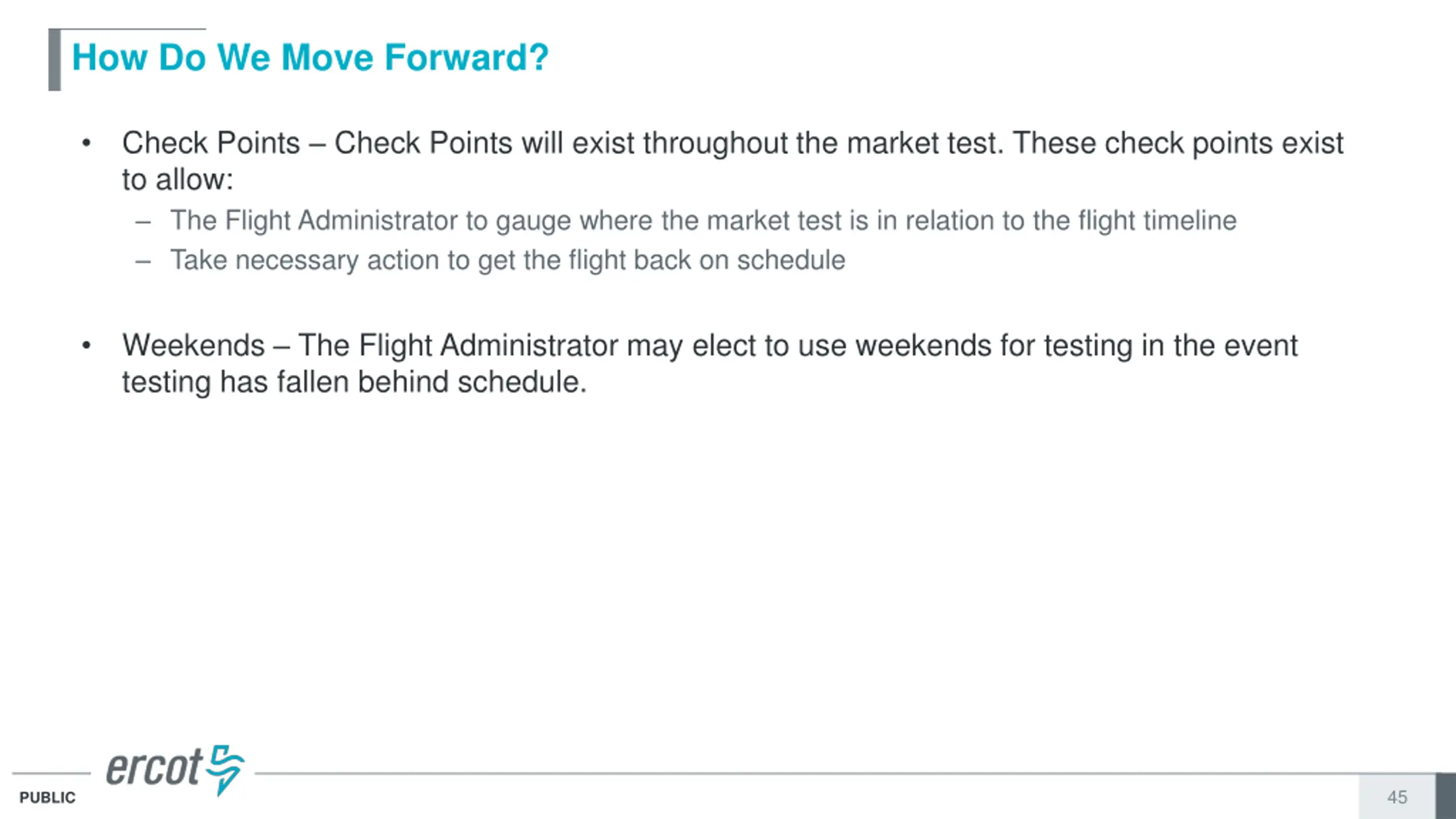The width and height of the screenshot is (1456, 819).
Task: Click the dash before "The Flight Administrator to gauge"
Action: coord(143,221)
